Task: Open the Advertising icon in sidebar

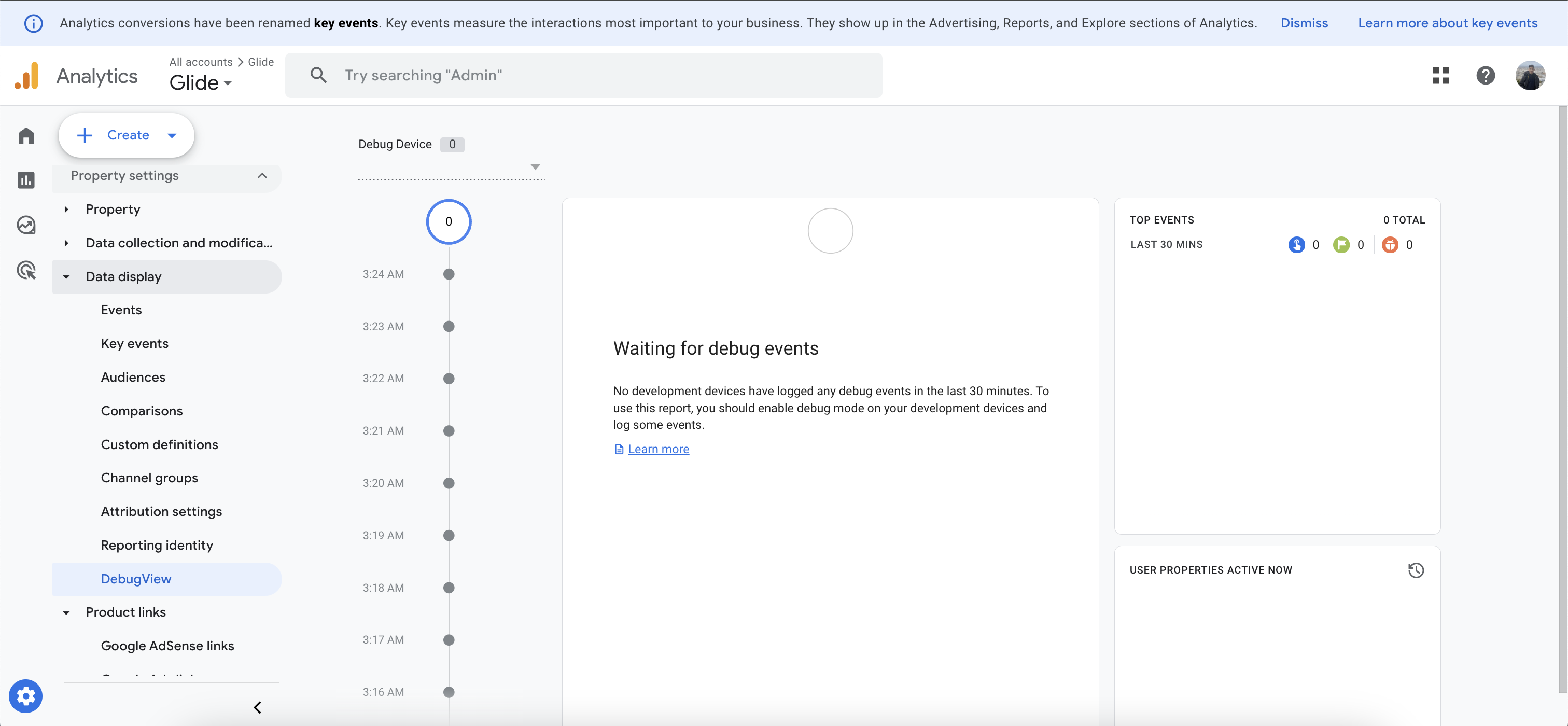Action: click(25, 270)
